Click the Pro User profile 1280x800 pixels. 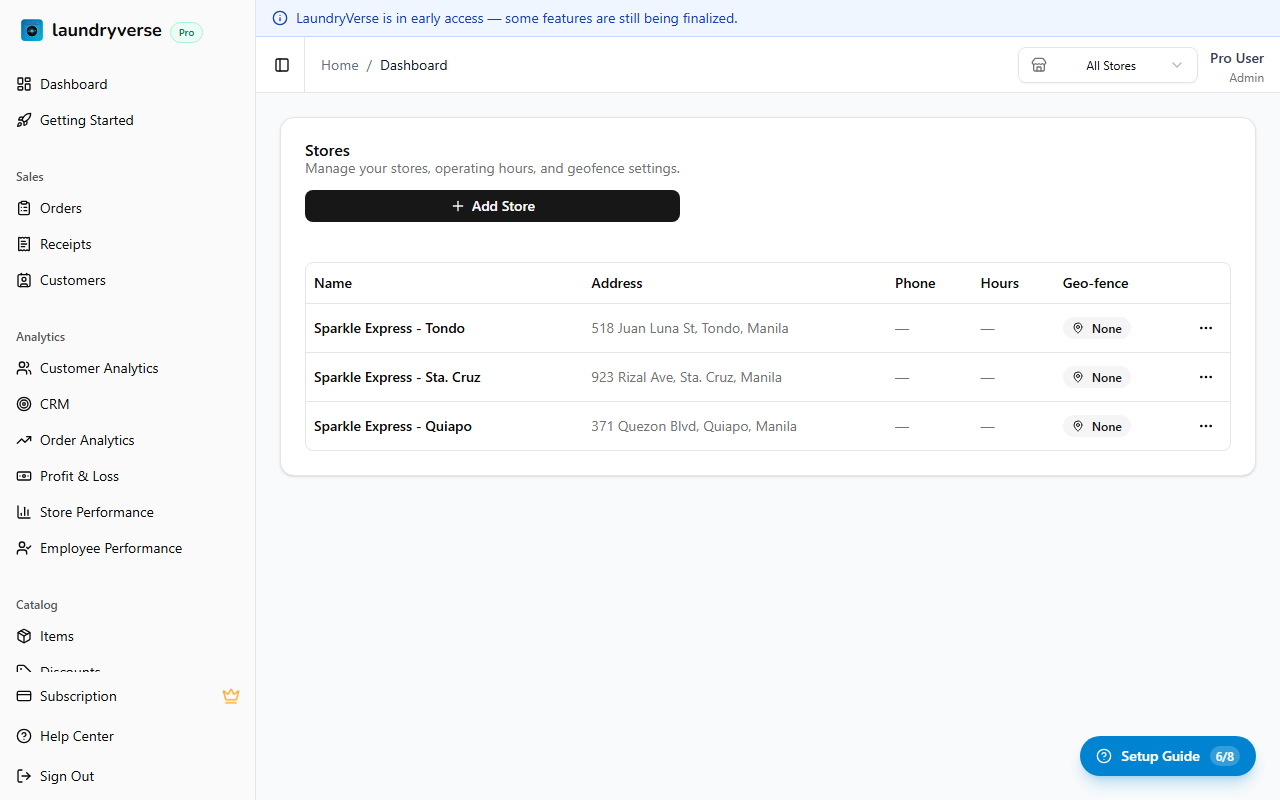click(1236, 66)
